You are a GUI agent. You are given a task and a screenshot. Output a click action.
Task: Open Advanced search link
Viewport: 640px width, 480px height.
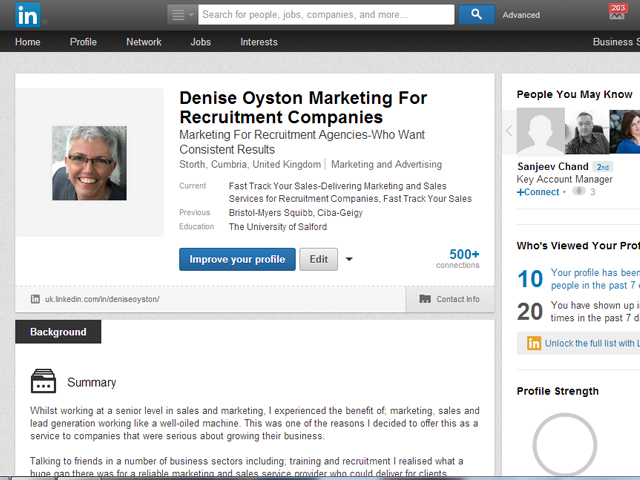[x=521, y=15]
